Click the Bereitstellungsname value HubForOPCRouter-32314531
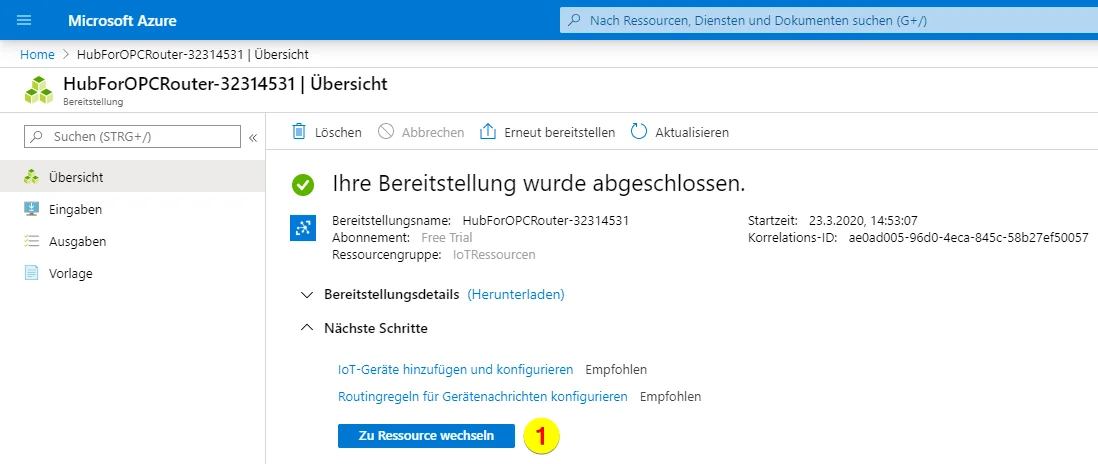The height and width of the screenshot is (464, 1098). 545,220
